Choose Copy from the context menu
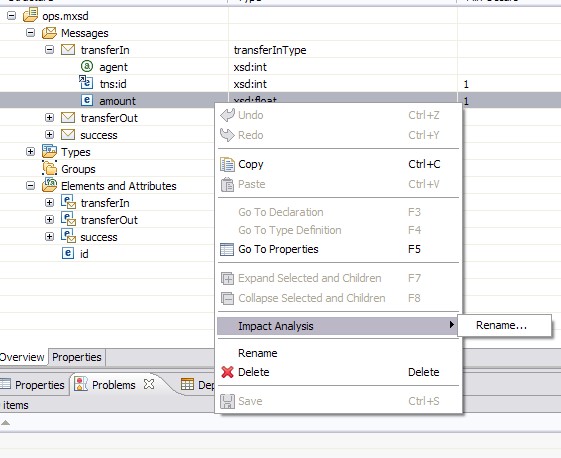561x458 pixels. point(338,164)
